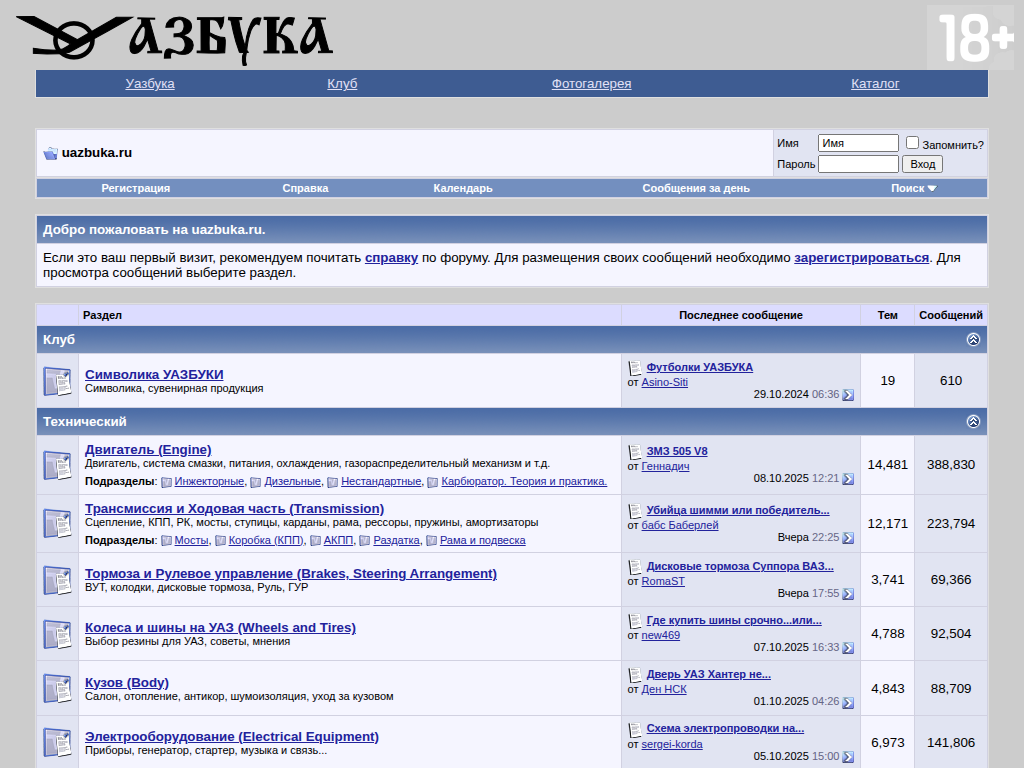Open the Календарь menu item
The width and height of the screenshot is (1024, 768).
coord(462,188)
